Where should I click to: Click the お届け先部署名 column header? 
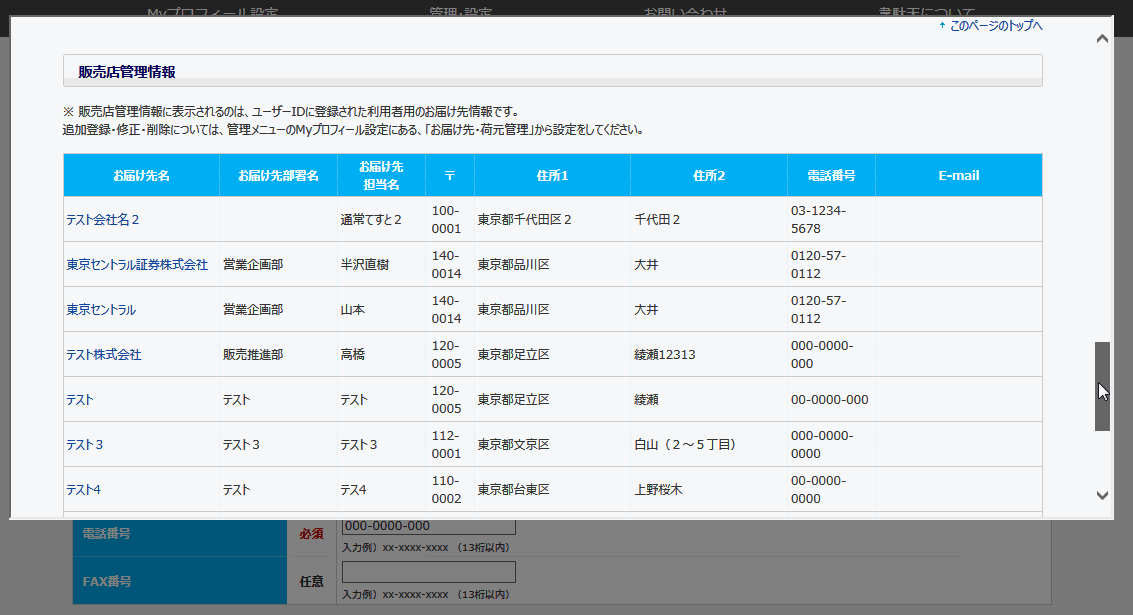click(278, 175)
